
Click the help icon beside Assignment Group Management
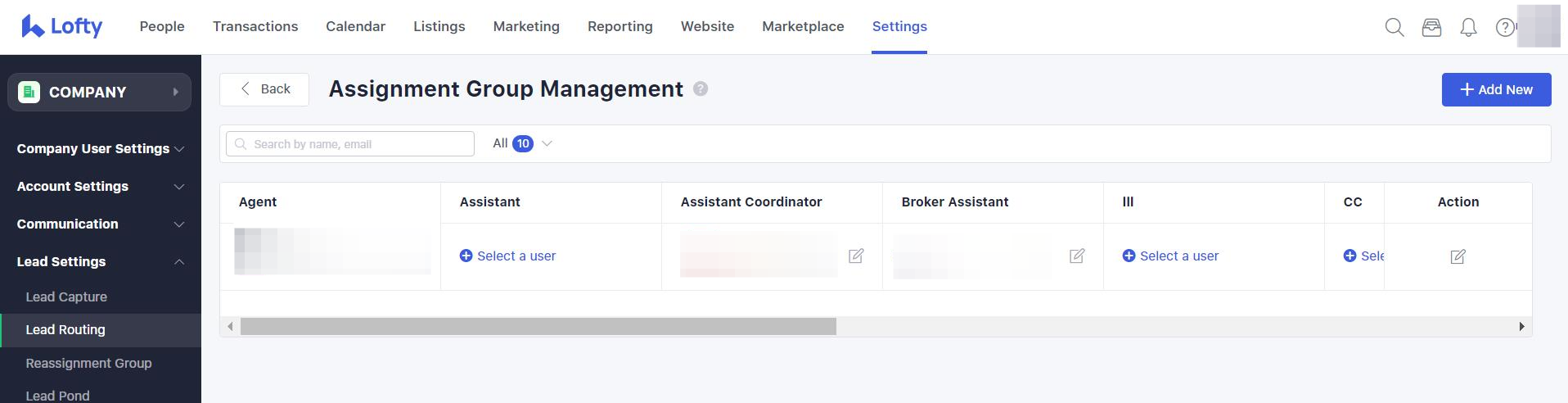pyautogui.click(x=701, y=89)
